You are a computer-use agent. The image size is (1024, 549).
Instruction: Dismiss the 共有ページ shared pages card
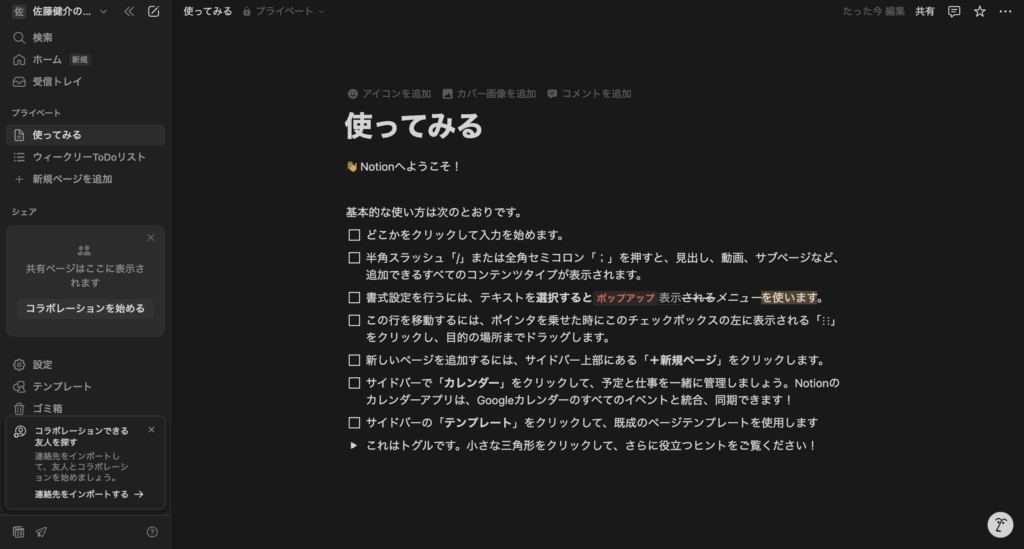tap(151, 238)
